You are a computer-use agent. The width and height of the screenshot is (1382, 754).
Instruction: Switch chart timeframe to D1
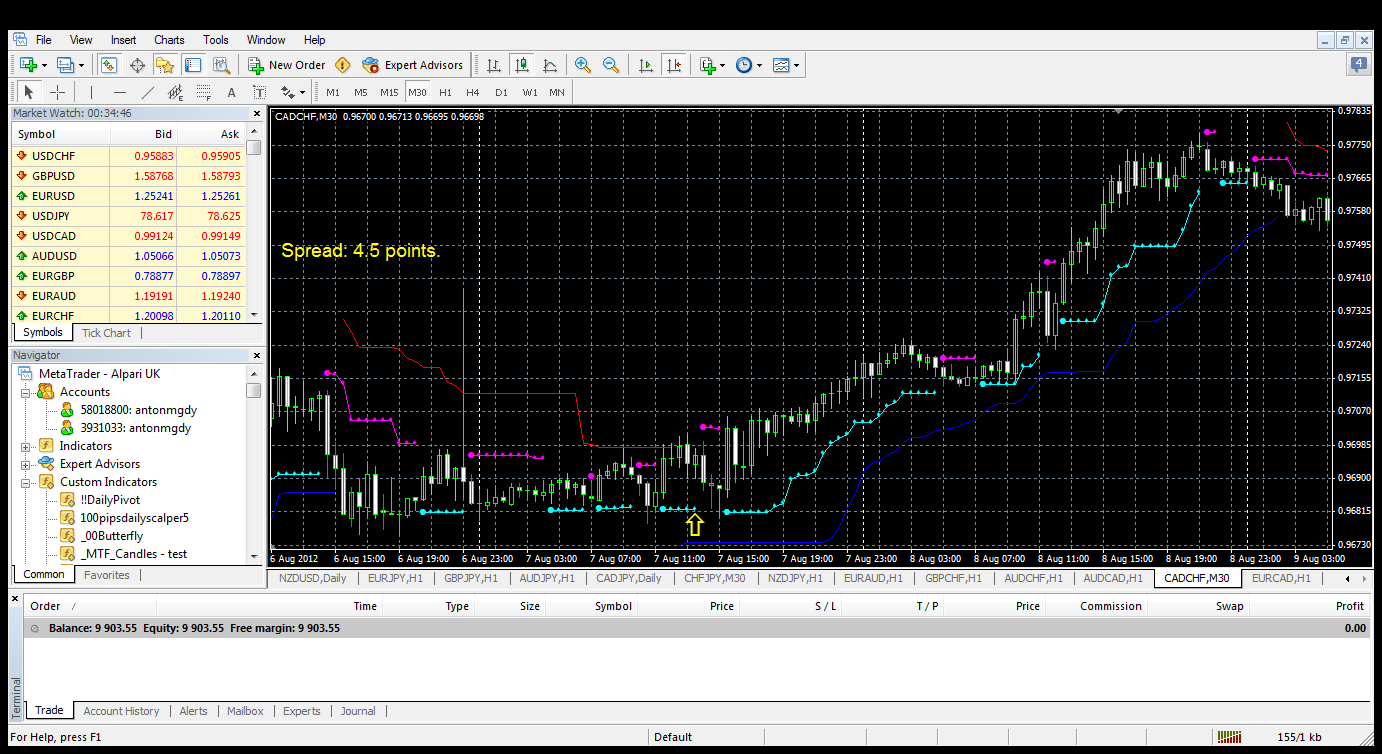pos(501,92)
